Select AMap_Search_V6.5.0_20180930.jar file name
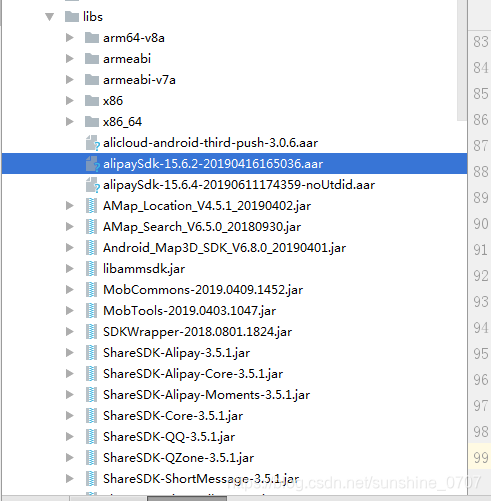 (x=202, y=227)
